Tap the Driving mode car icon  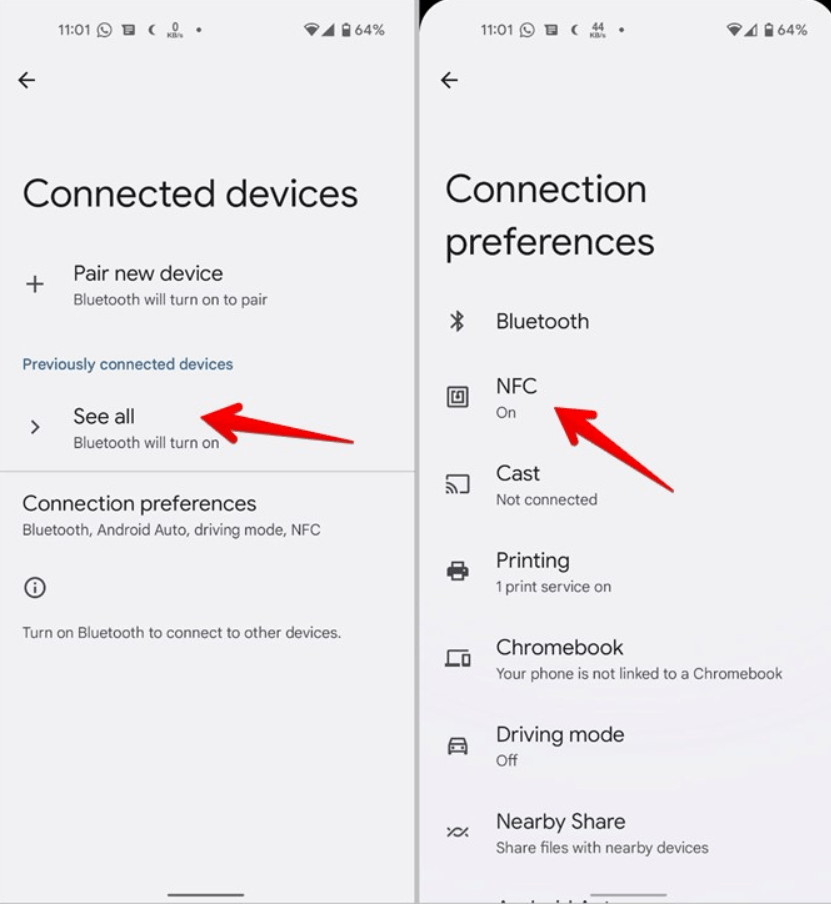tap(458, 745)
